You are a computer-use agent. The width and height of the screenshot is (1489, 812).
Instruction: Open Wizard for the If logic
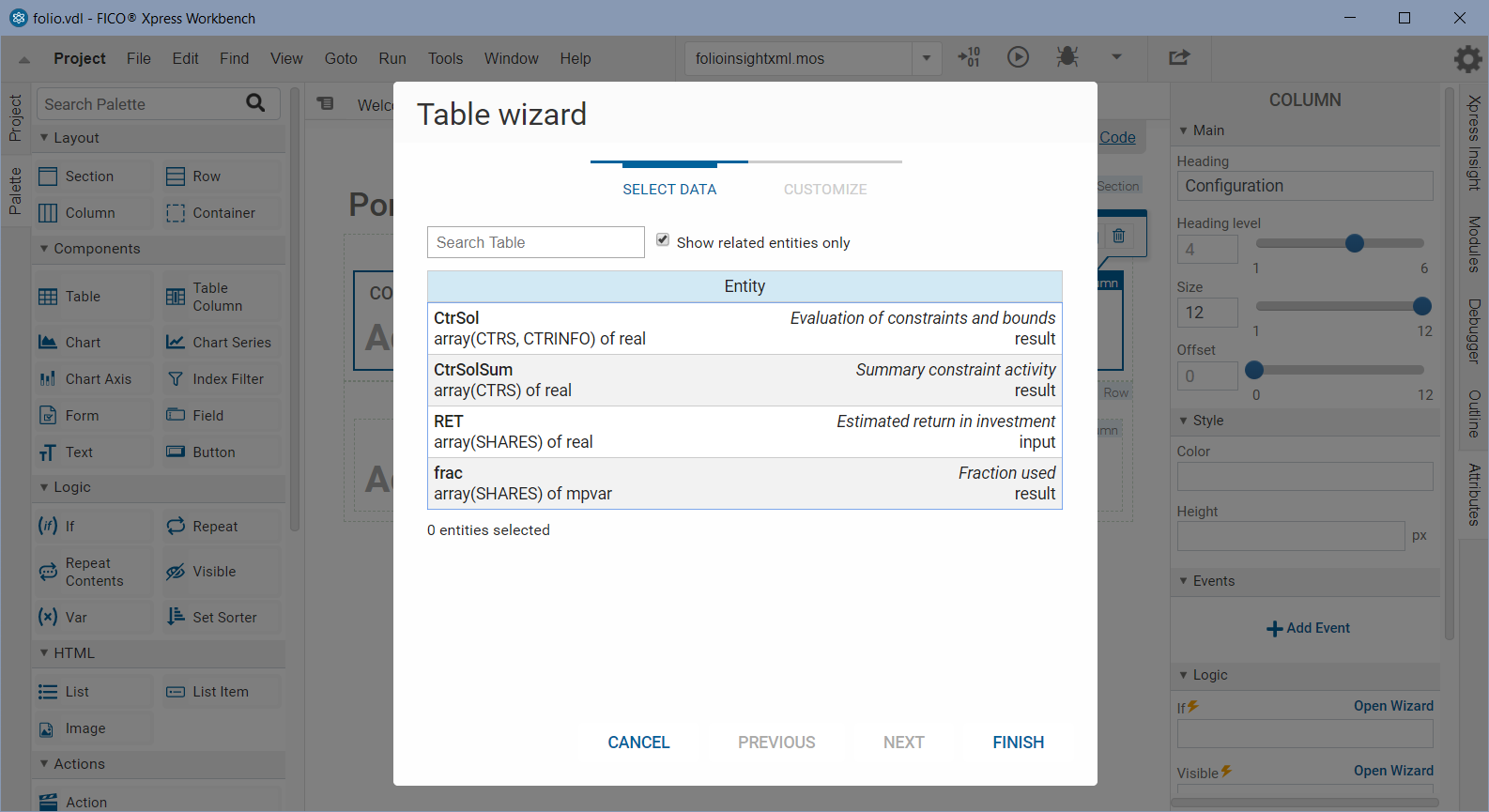[1393, 706]
